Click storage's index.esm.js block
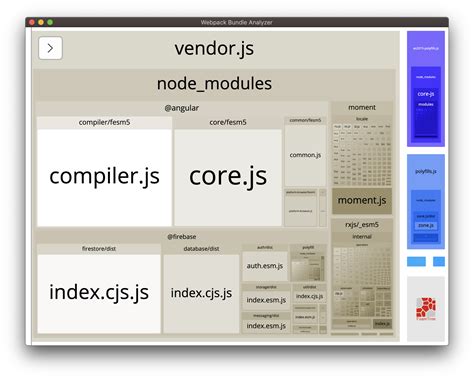The height and width of the screenshot is (379, 474). pyautogui.click(x=266, y=300)
